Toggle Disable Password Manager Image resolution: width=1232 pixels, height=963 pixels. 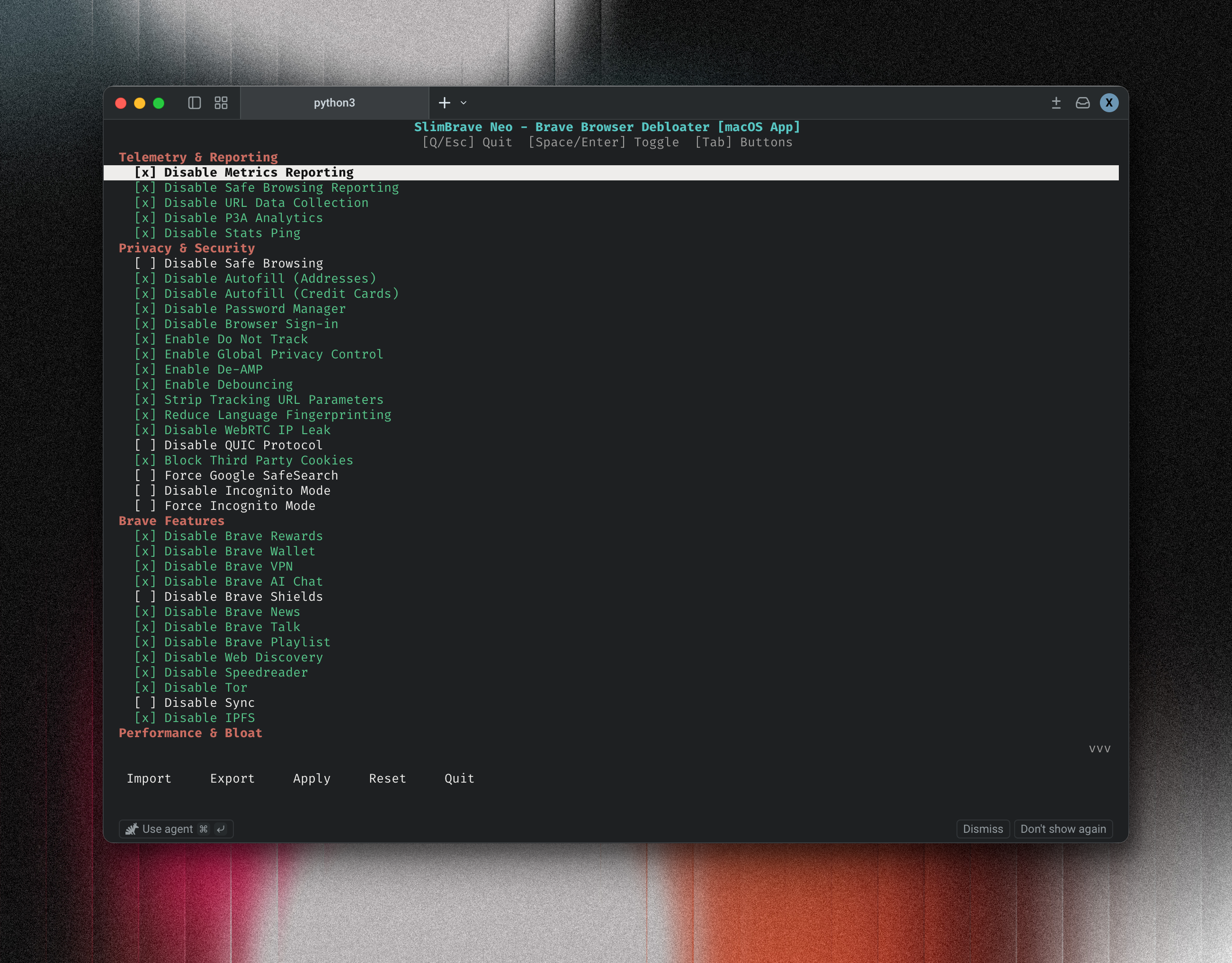point(240,309)
